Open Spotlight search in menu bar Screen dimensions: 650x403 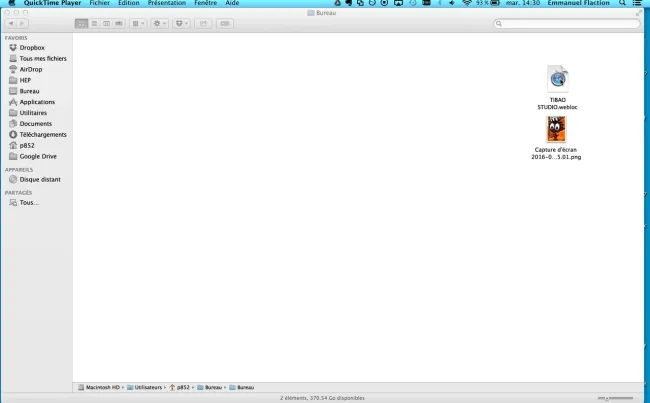[622, 3]
